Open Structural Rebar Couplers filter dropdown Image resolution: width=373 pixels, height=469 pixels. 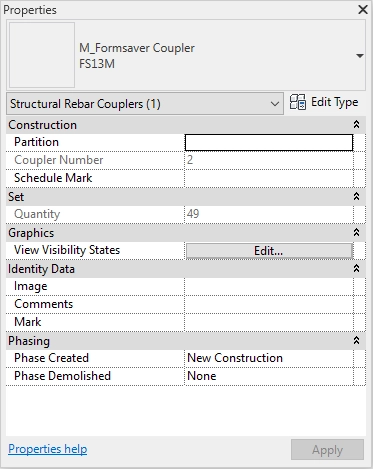tap(145, 104)
